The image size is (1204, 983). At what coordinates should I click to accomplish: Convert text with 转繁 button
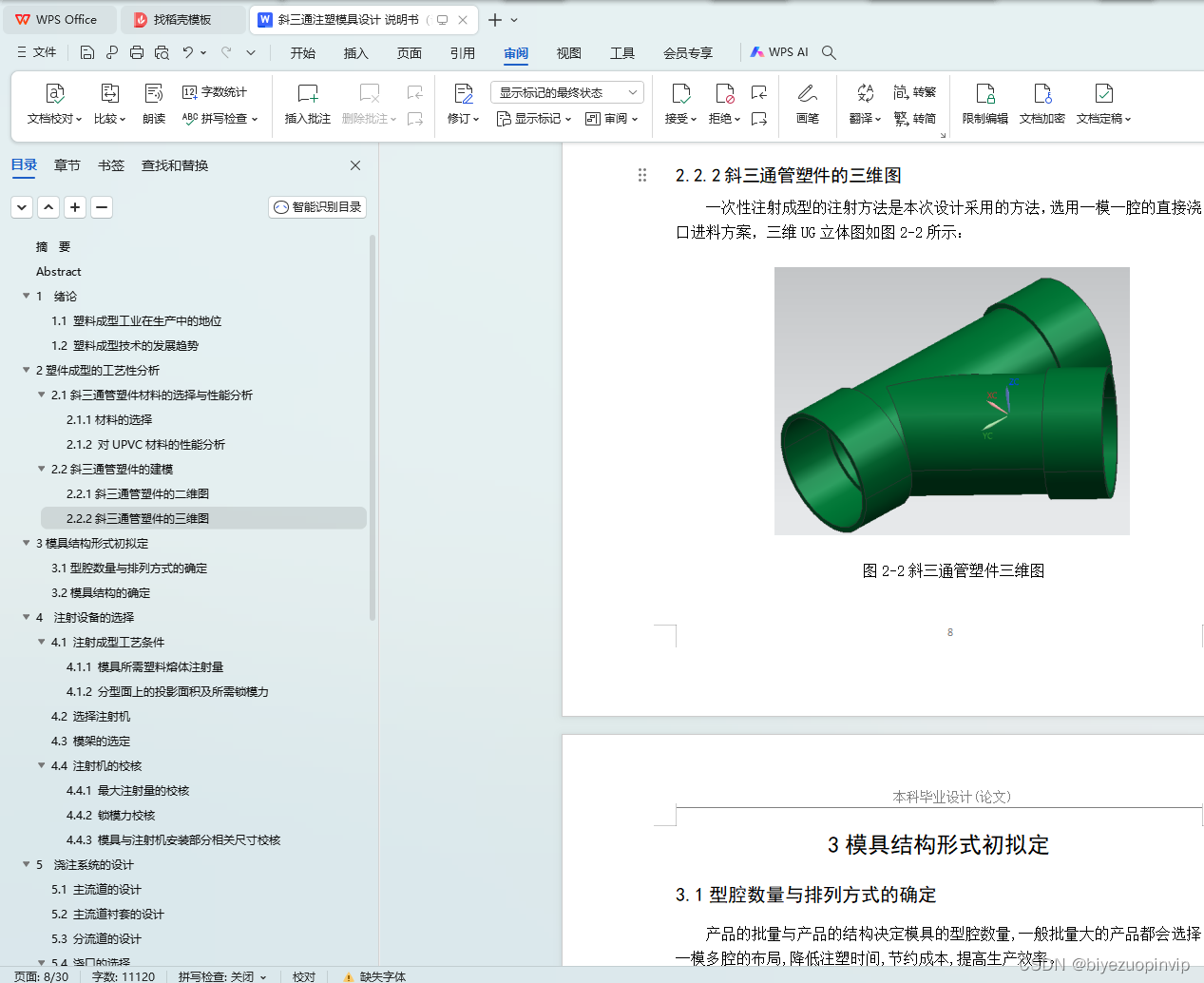[915, 92]
